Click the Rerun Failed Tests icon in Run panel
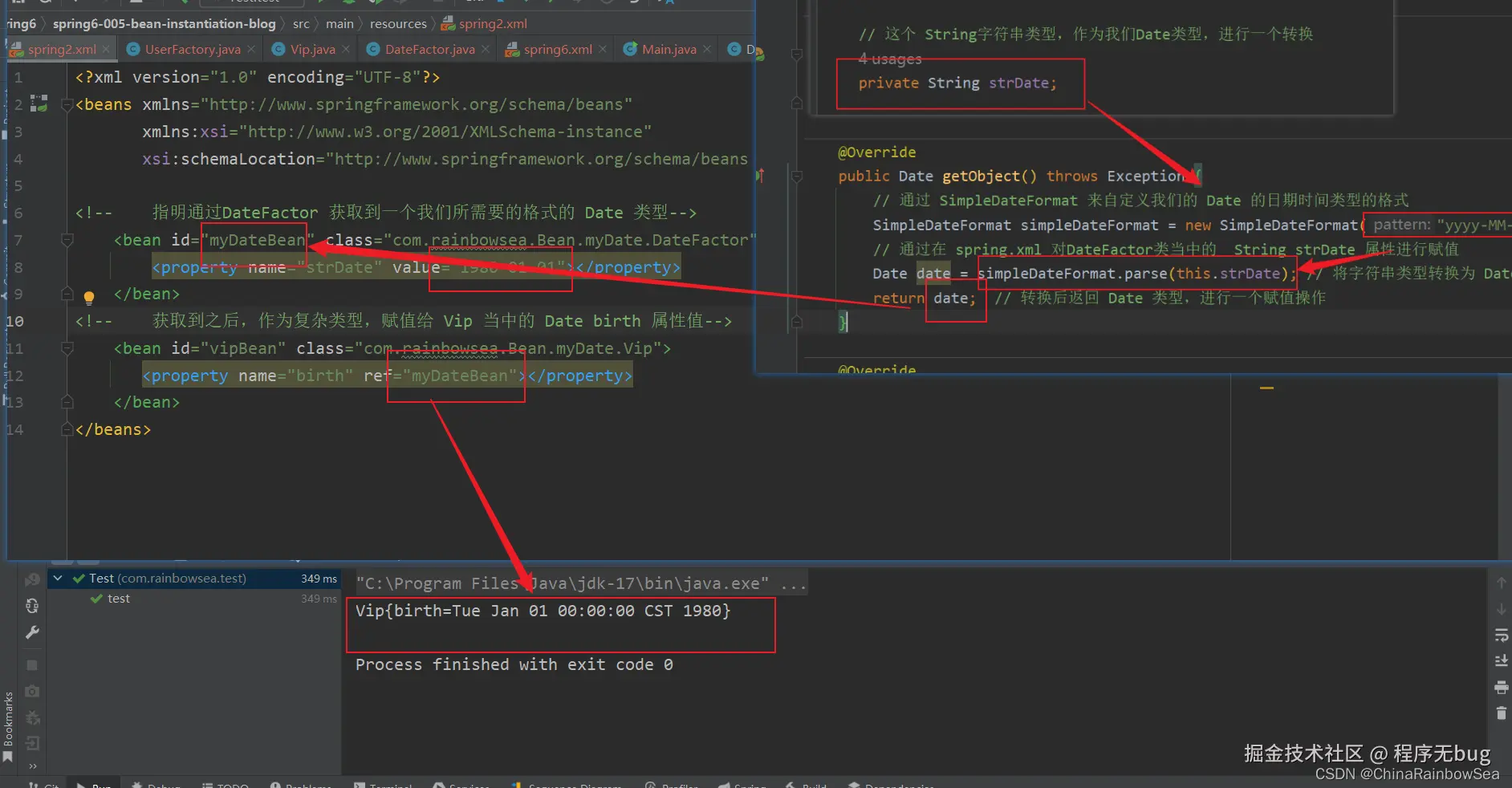This screenshot has height=788, width=1512. click(x=32, y=579)
